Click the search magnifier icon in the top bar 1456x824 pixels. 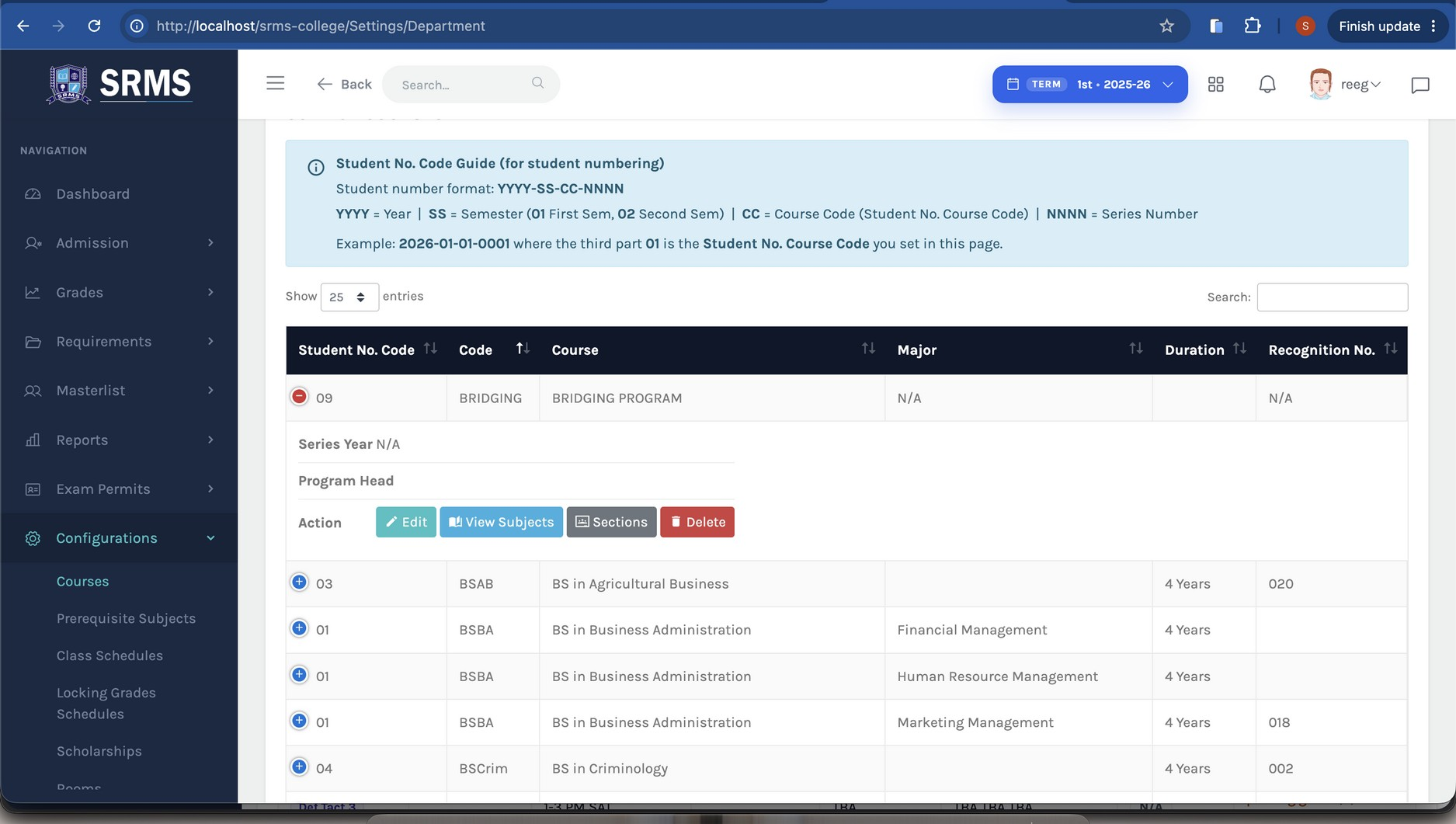(537, 83)
